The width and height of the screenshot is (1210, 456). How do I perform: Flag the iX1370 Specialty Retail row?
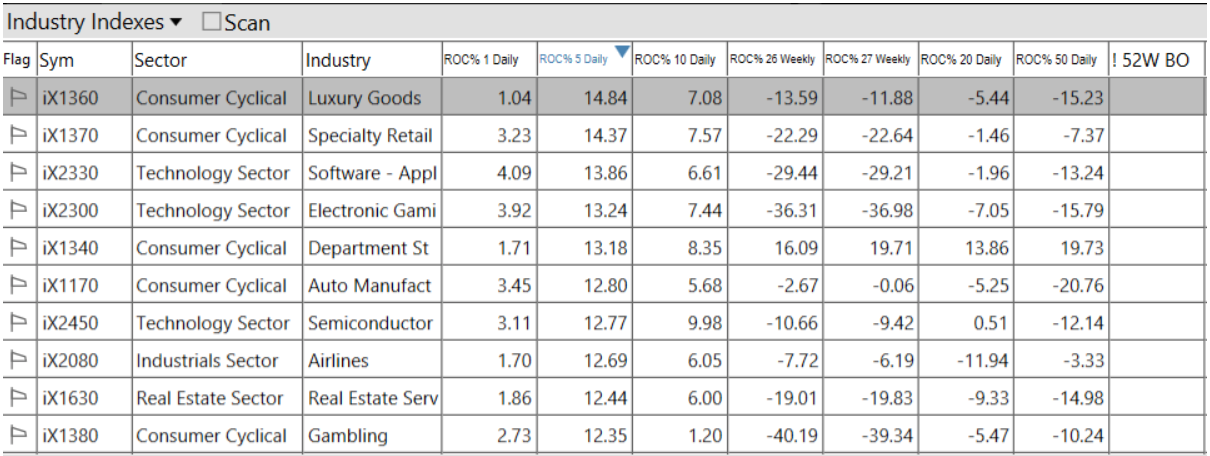(x=18, y=136)
